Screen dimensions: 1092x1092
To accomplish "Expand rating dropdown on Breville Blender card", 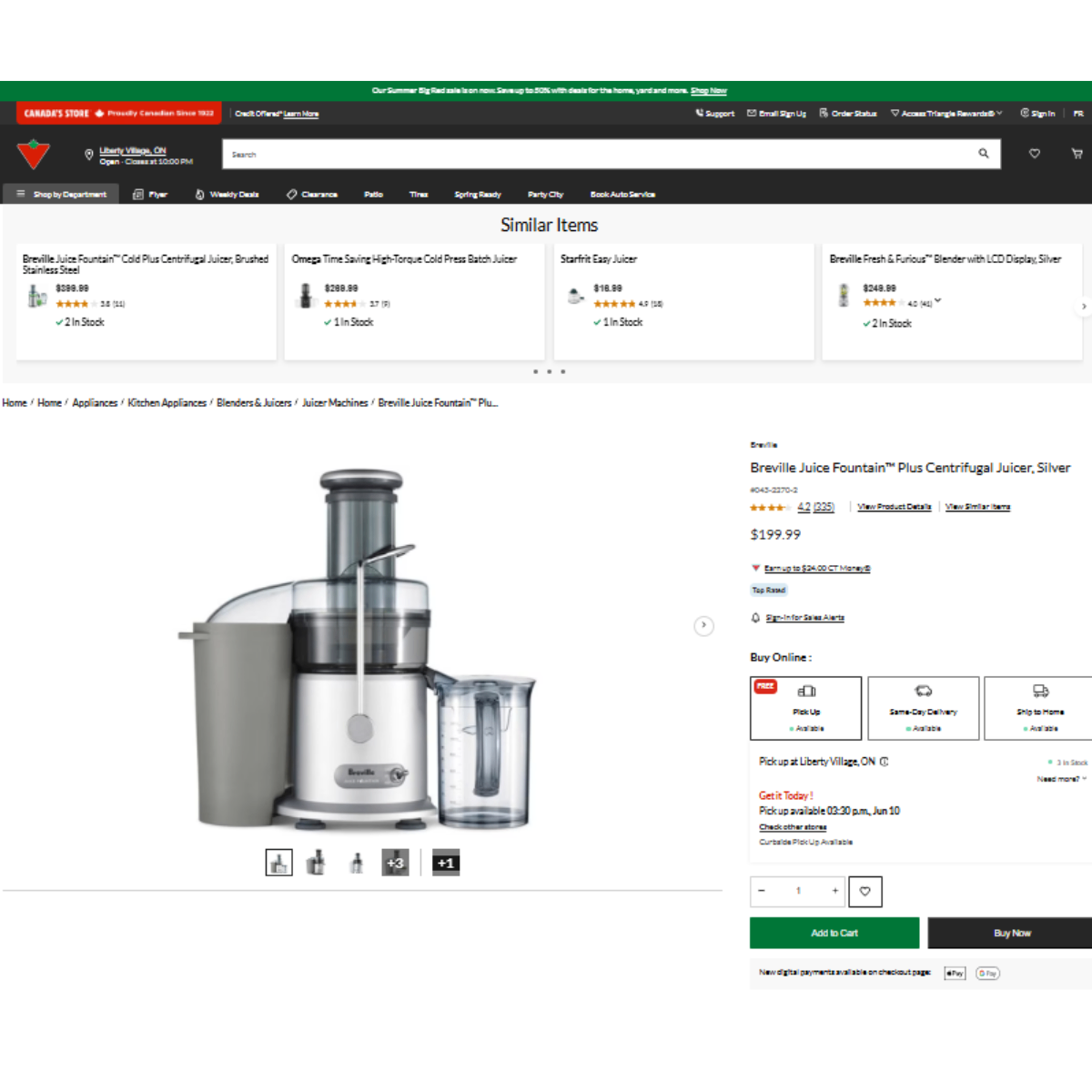I will tap(937, 301).
